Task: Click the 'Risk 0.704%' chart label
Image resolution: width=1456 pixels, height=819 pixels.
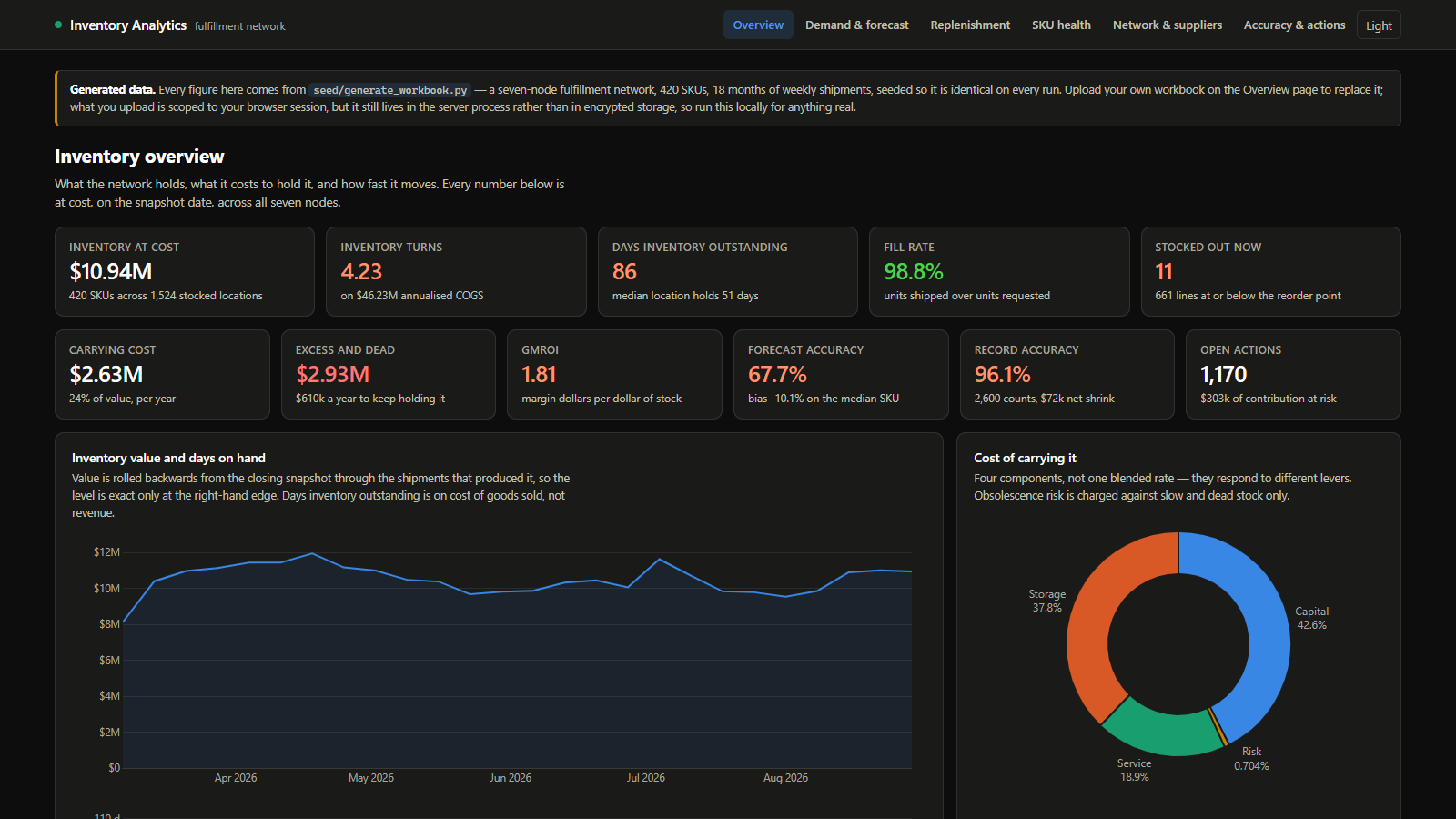Action: (x=1251, y=758)
